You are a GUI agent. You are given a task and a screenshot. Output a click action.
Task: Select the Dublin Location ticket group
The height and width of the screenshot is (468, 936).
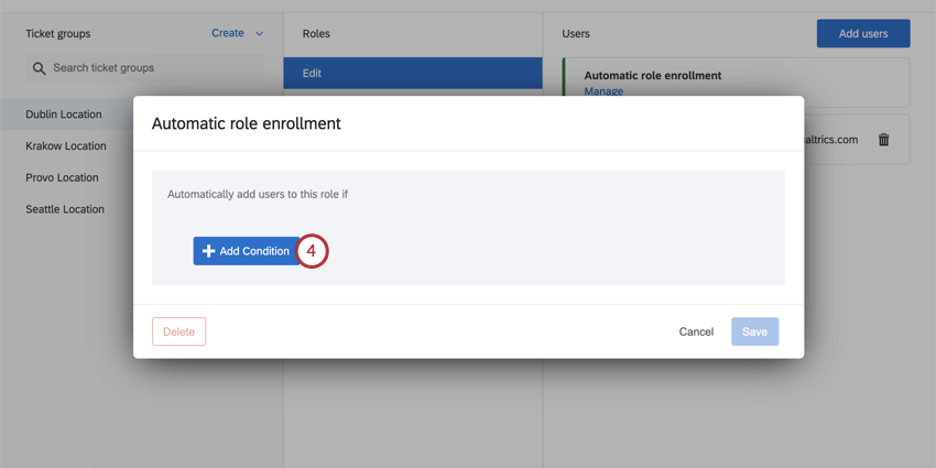(x=64, y=114)
